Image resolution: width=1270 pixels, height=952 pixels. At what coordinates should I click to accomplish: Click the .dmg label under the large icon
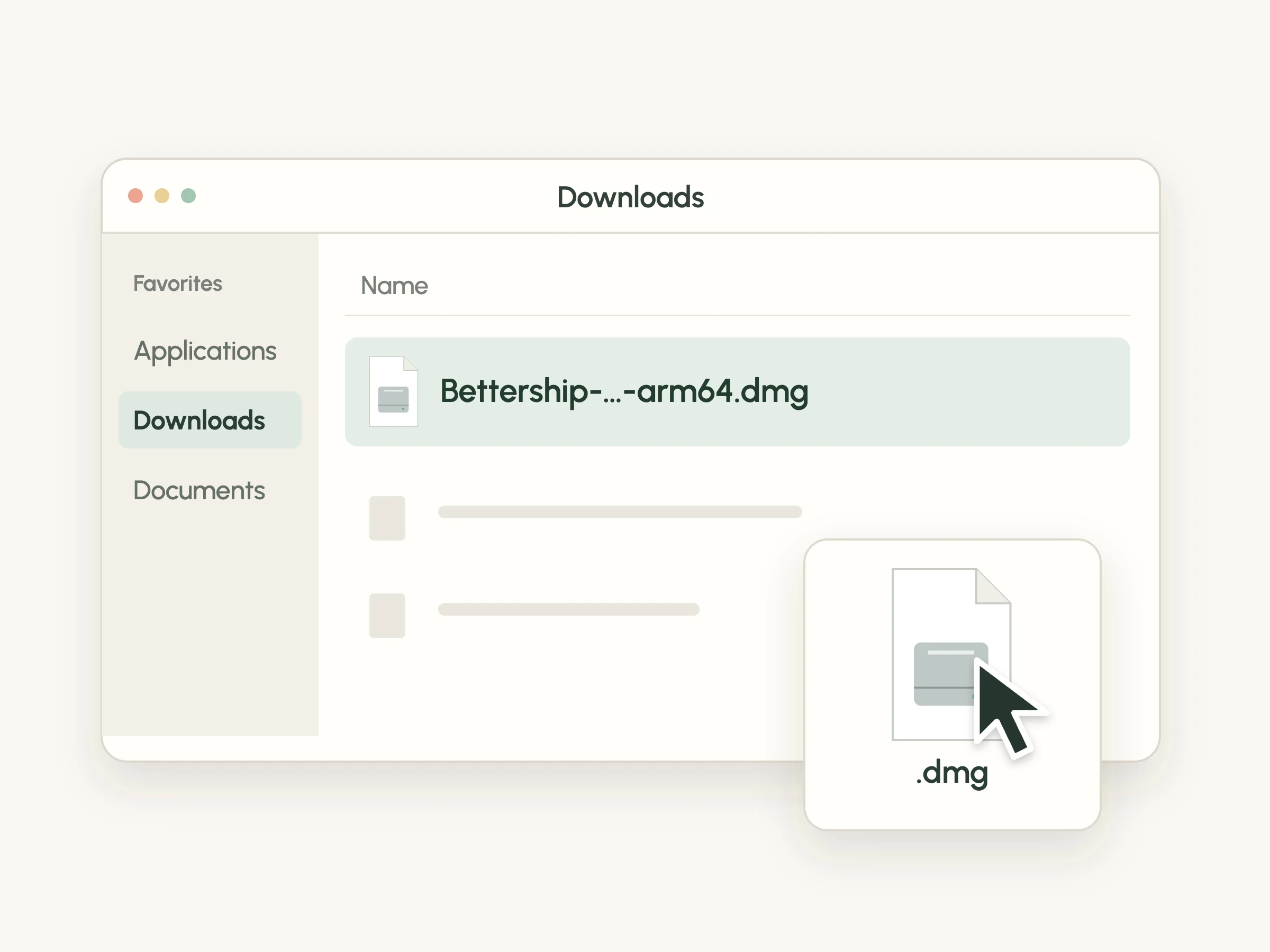952,774
